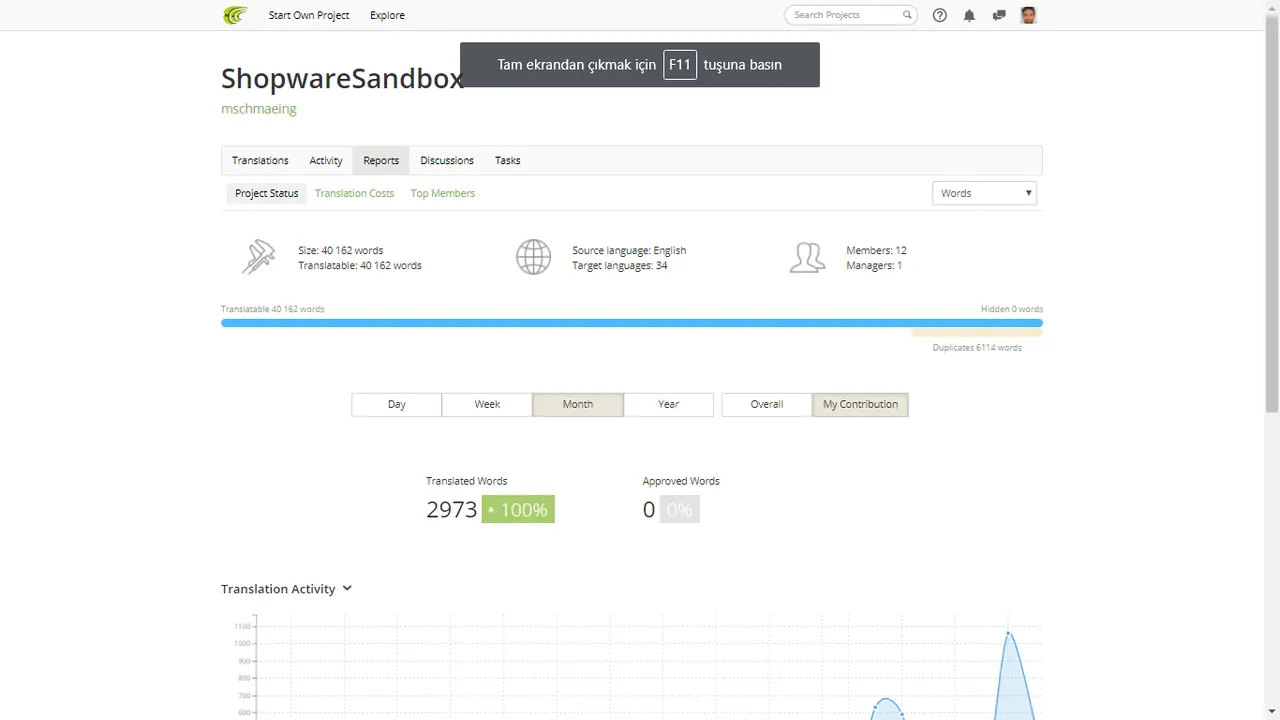The image size is (1280, 720).
Task: Open the Words unit dropdown
Action: 984,193
